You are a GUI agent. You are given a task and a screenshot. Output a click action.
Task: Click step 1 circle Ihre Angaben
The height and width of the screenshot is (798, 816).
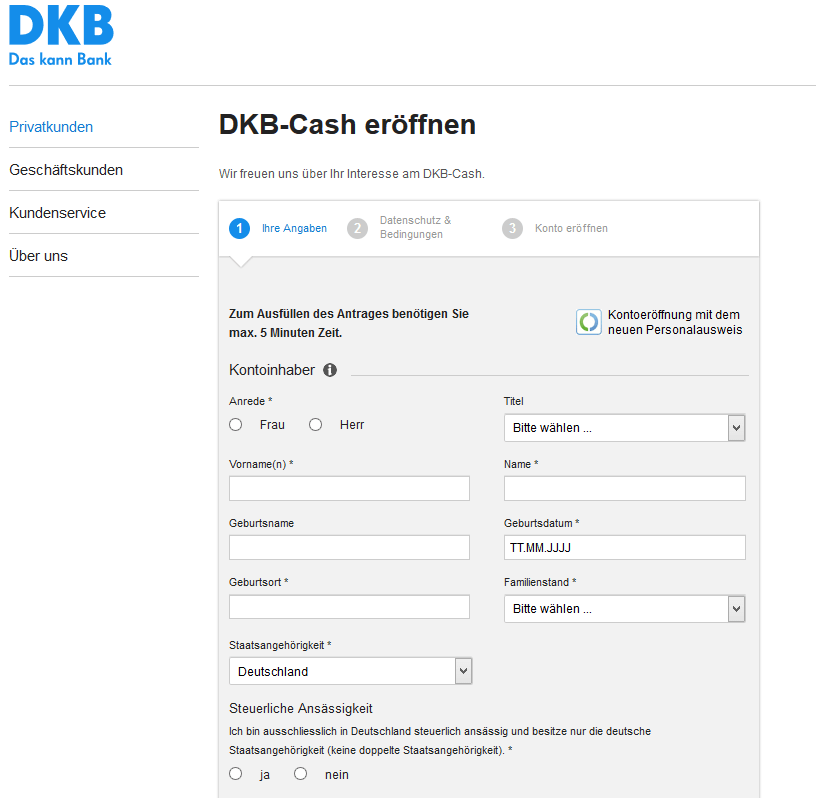[x=239, y=229]
